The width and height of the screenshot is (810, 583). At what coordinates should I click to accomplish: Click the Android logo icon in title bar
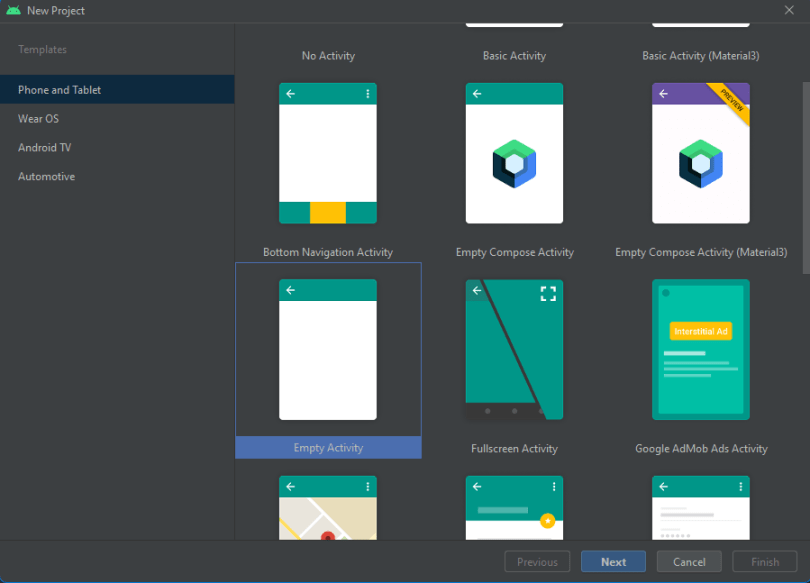pos(13,10)
